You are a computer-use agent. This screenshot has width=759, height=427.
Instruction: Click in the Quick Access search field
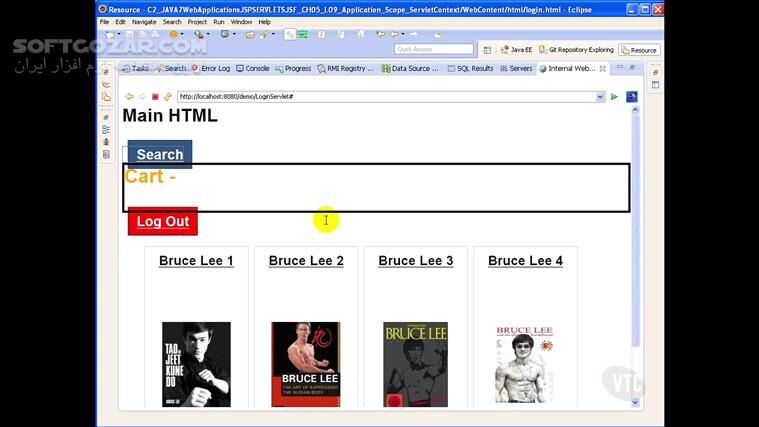coord(433,49)
